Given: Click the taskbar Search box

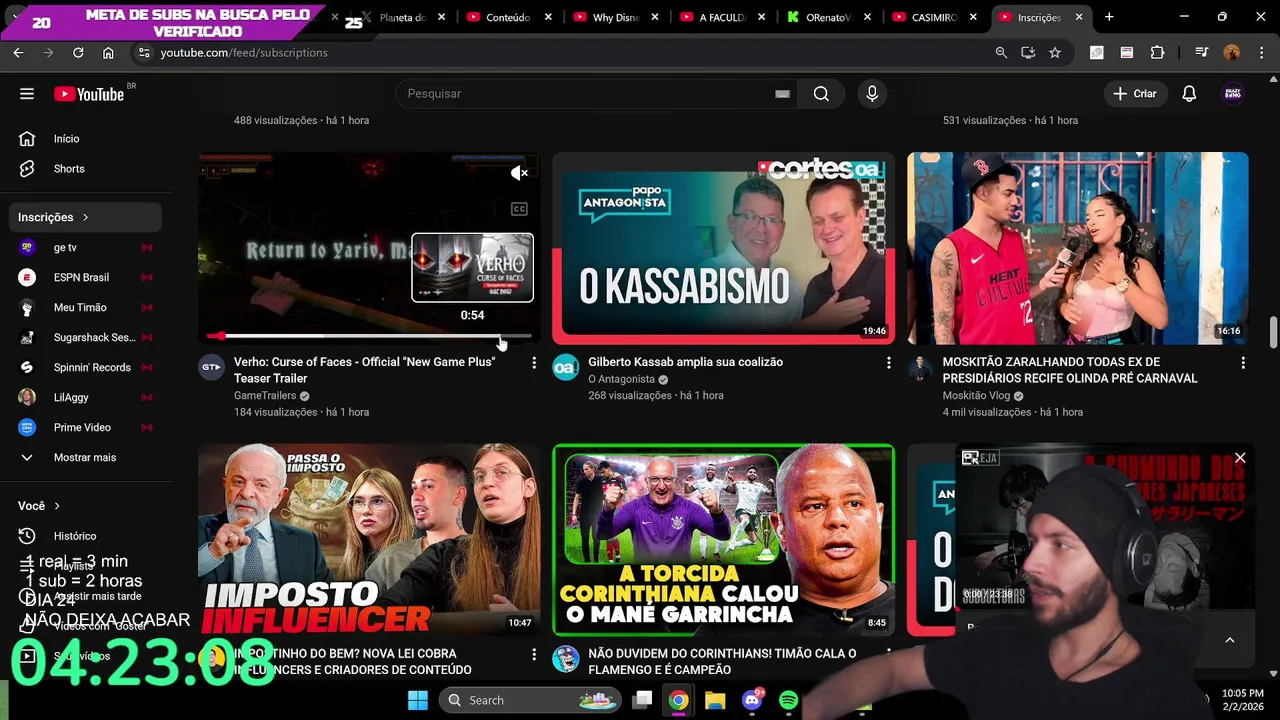Looking at the screenshot, I should [530, 700].
